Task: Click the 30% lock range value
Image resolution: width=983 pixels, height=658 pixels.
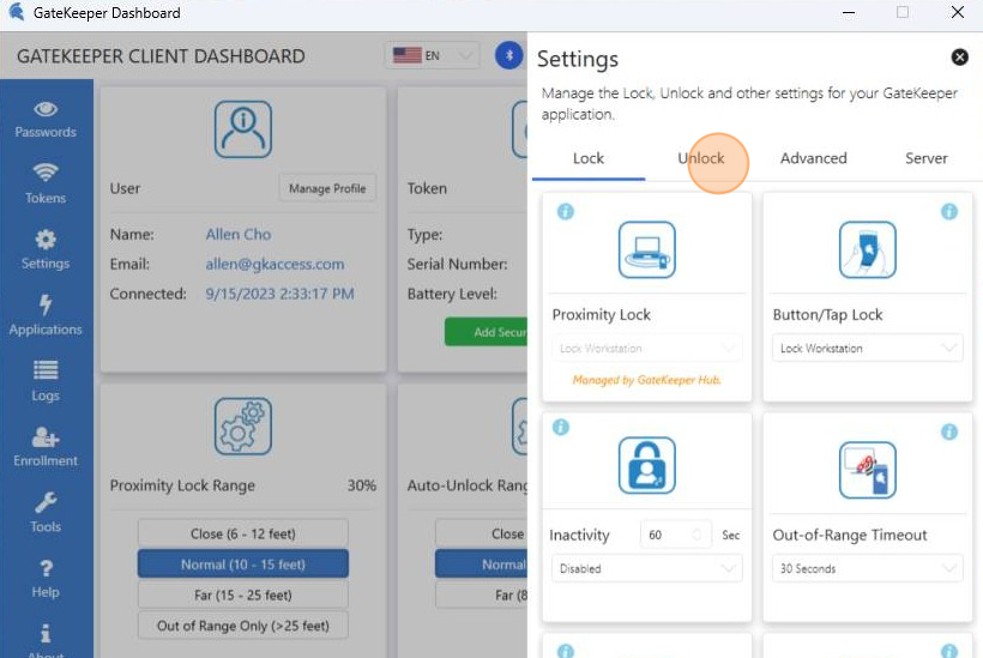Action: click(x=362, y=486)
